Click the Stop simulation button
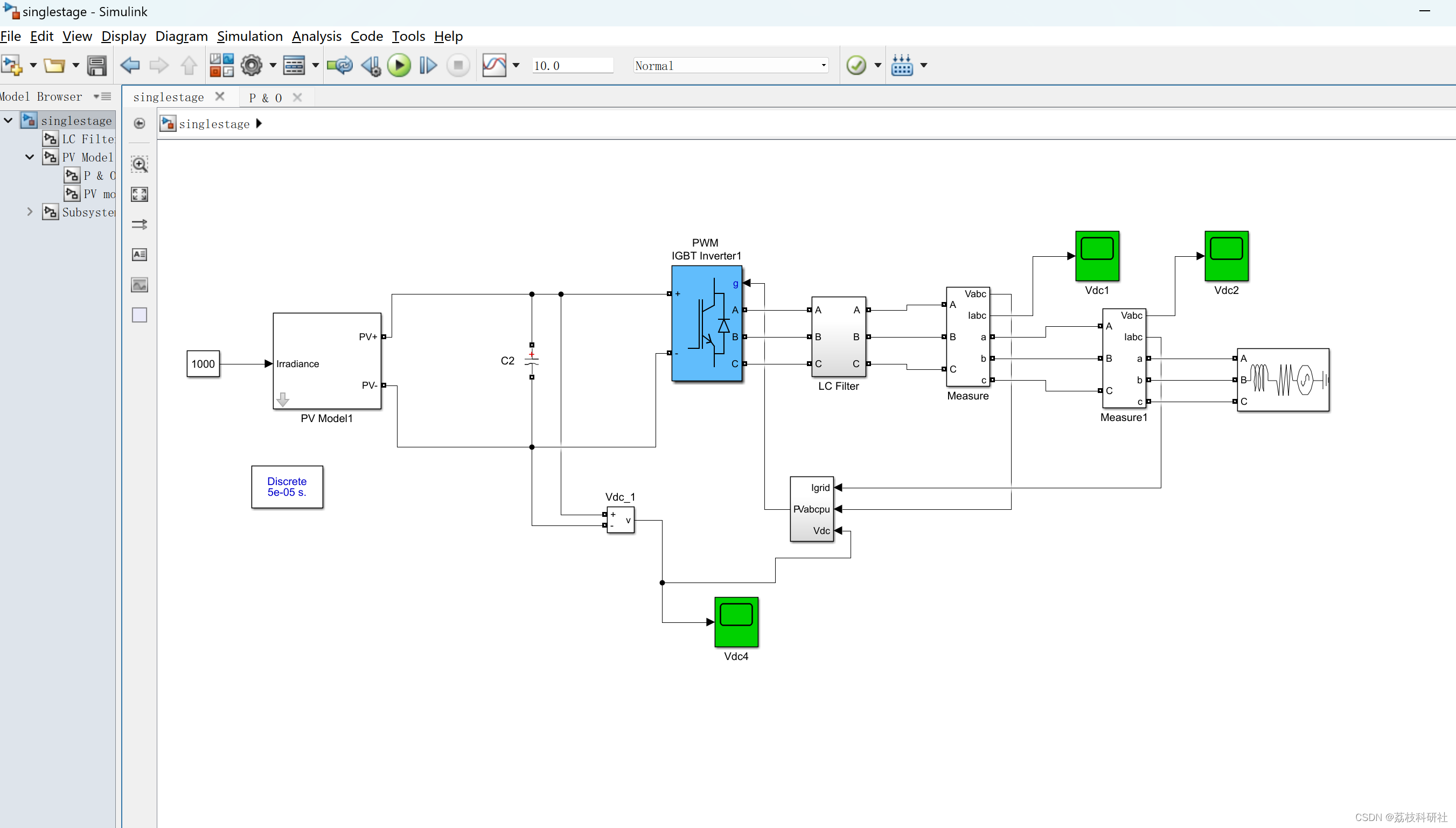 [x=458, y=65]
